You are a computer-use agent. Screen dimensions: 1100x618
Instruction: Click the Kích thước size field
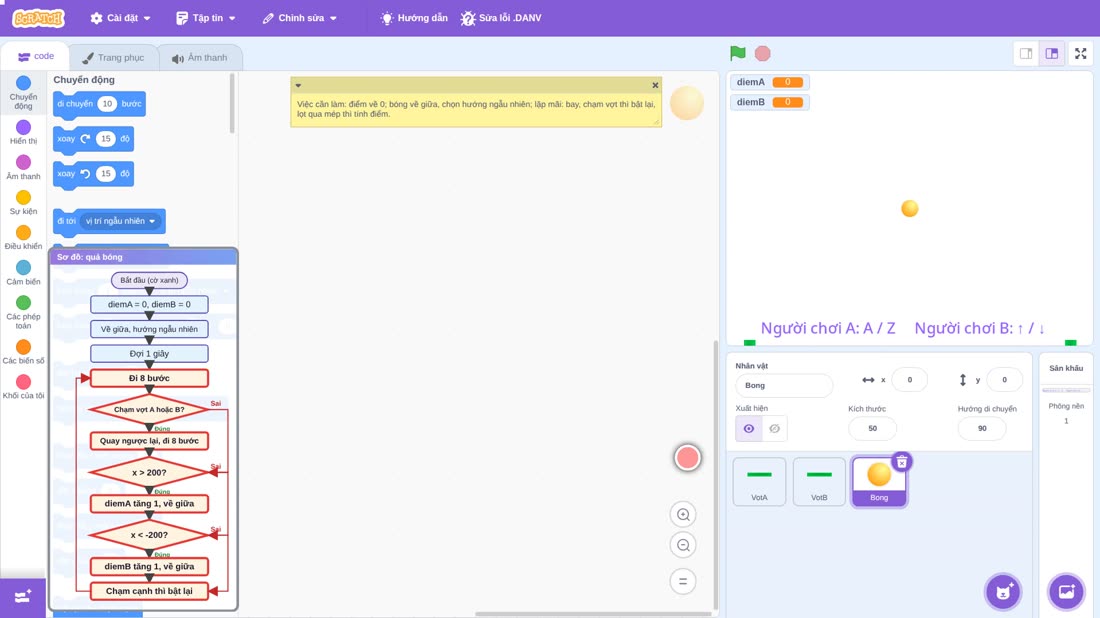(872, 429)
